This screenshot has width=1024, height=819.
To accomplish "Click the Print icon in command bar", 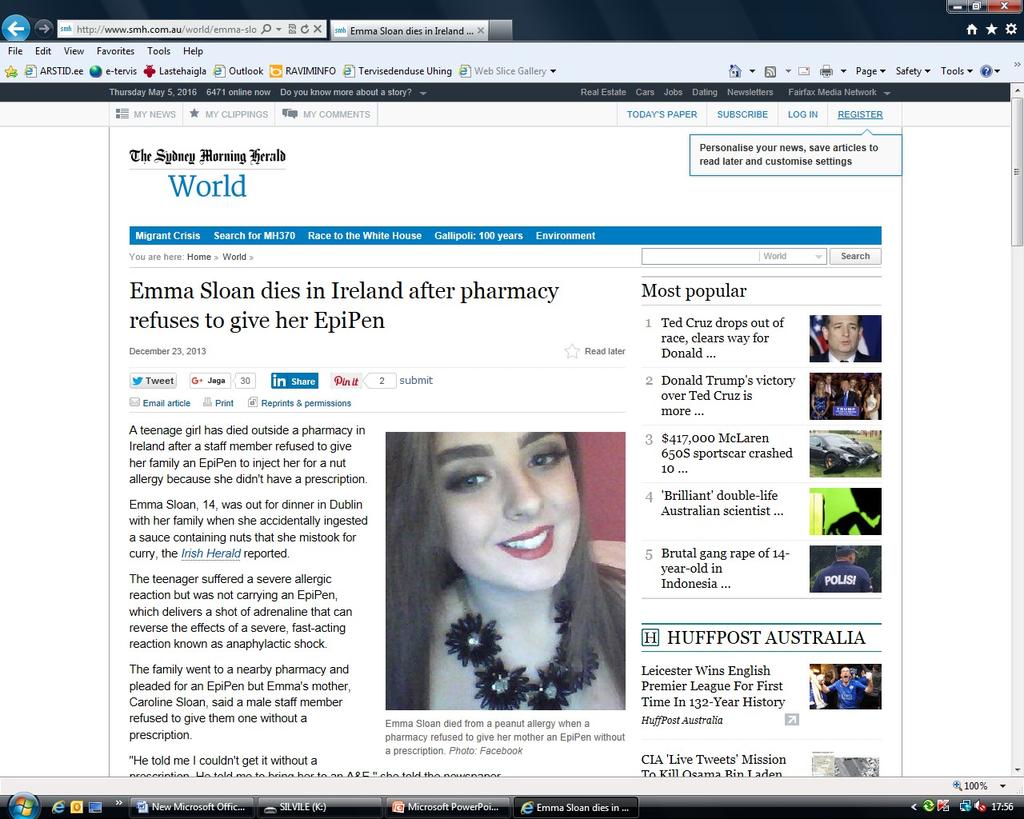I will tap(826, 71).
